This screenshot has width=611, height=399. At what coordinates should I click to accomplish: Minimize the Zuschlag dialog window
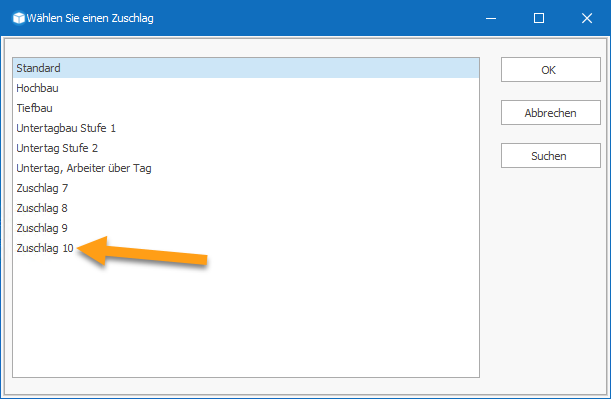click(491, 18)
